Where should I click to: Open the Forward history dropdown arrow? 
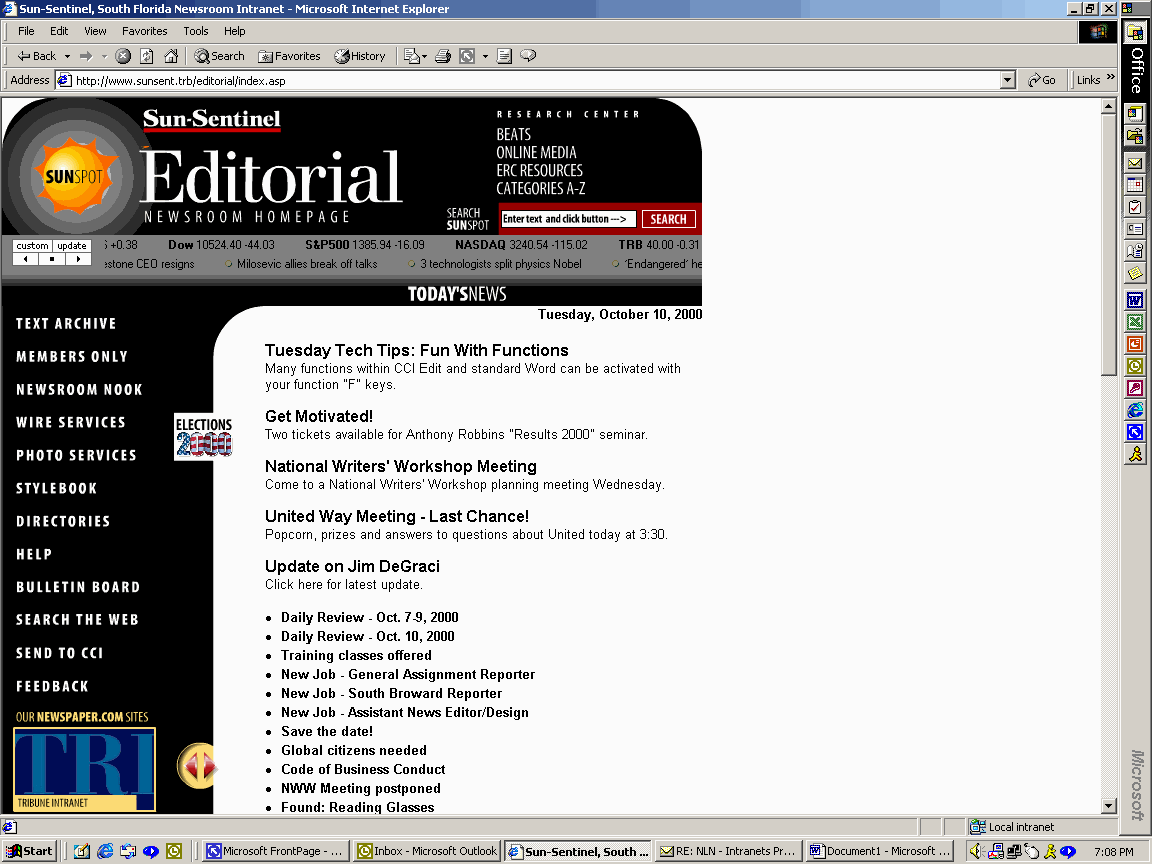104,56
